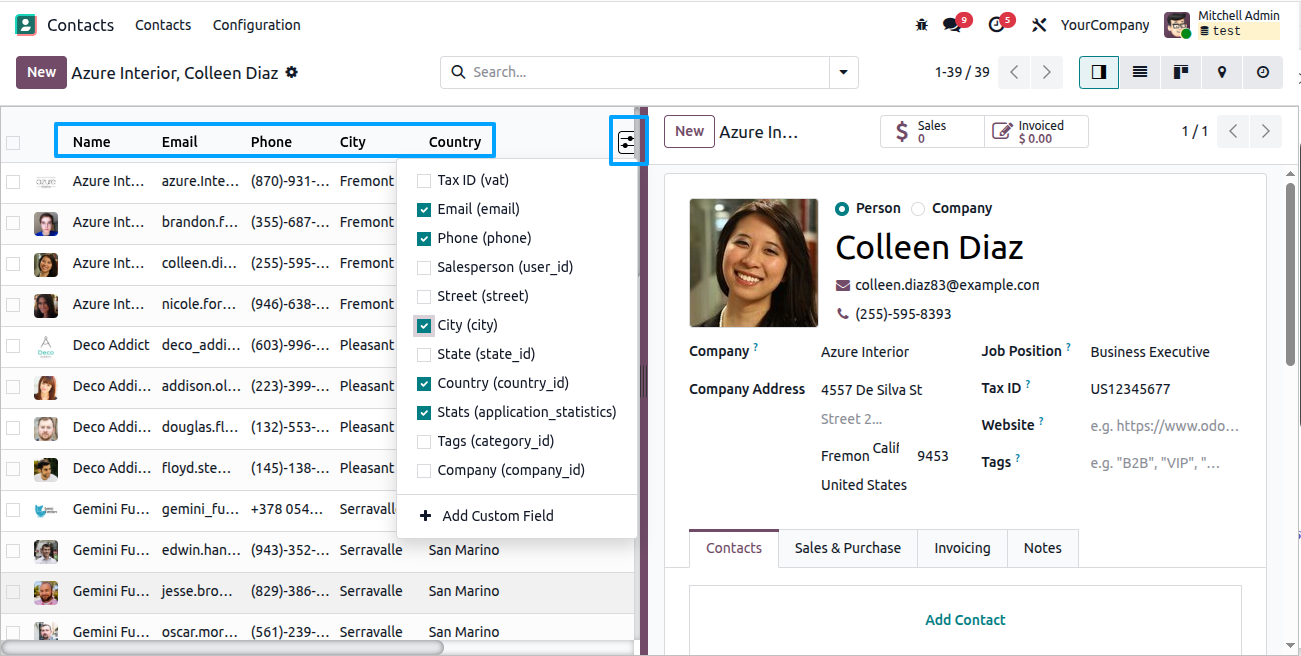Open the debug bug icon menu
The image size is (1301, 656).
click(921, 25)
